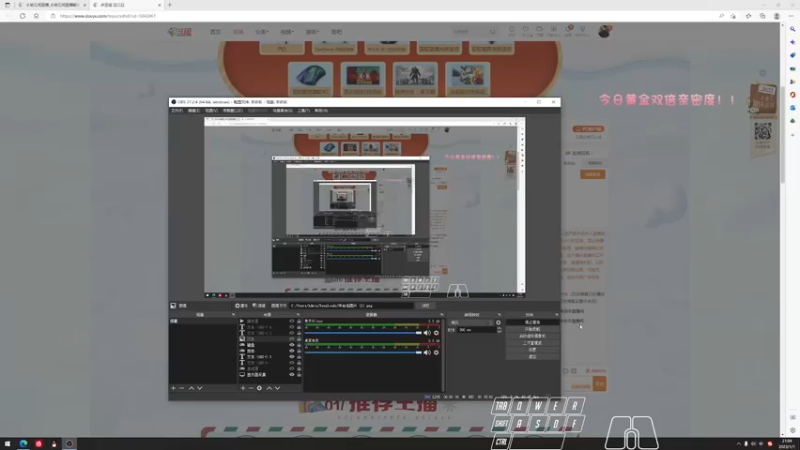This screenshot has width=800, height=450.
Task: Open source Filters (滤镜) in OBS toolbar
Action: point(259,306)
